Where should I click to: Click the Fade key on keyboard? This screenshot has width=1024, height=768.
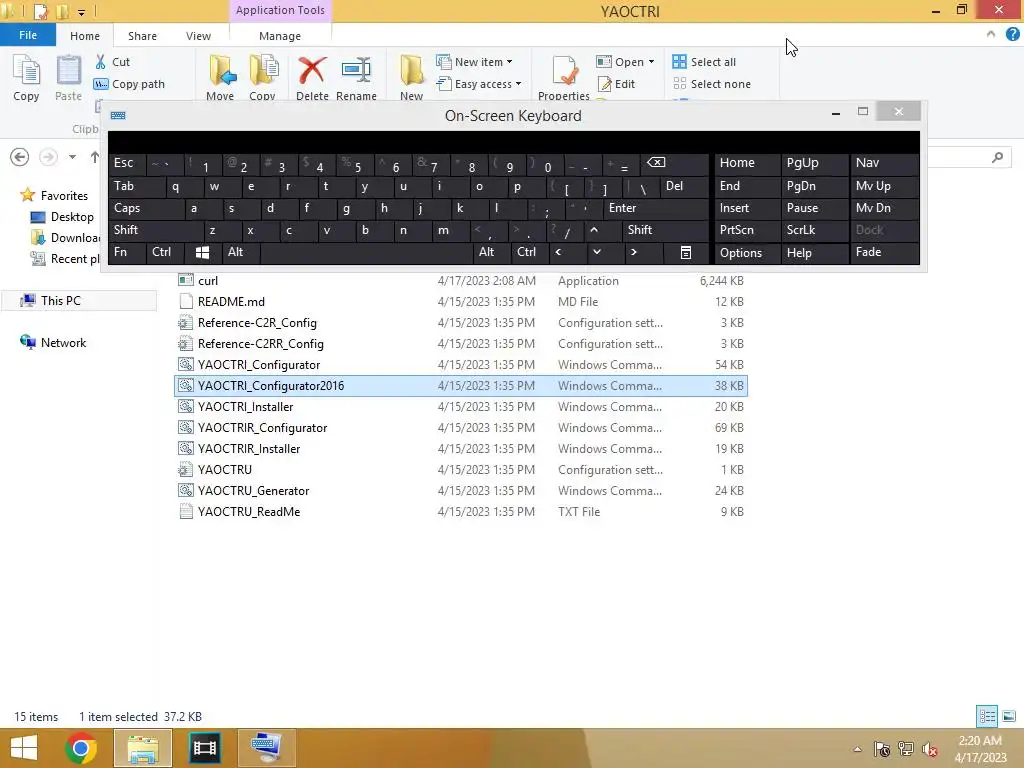[884, 253]
